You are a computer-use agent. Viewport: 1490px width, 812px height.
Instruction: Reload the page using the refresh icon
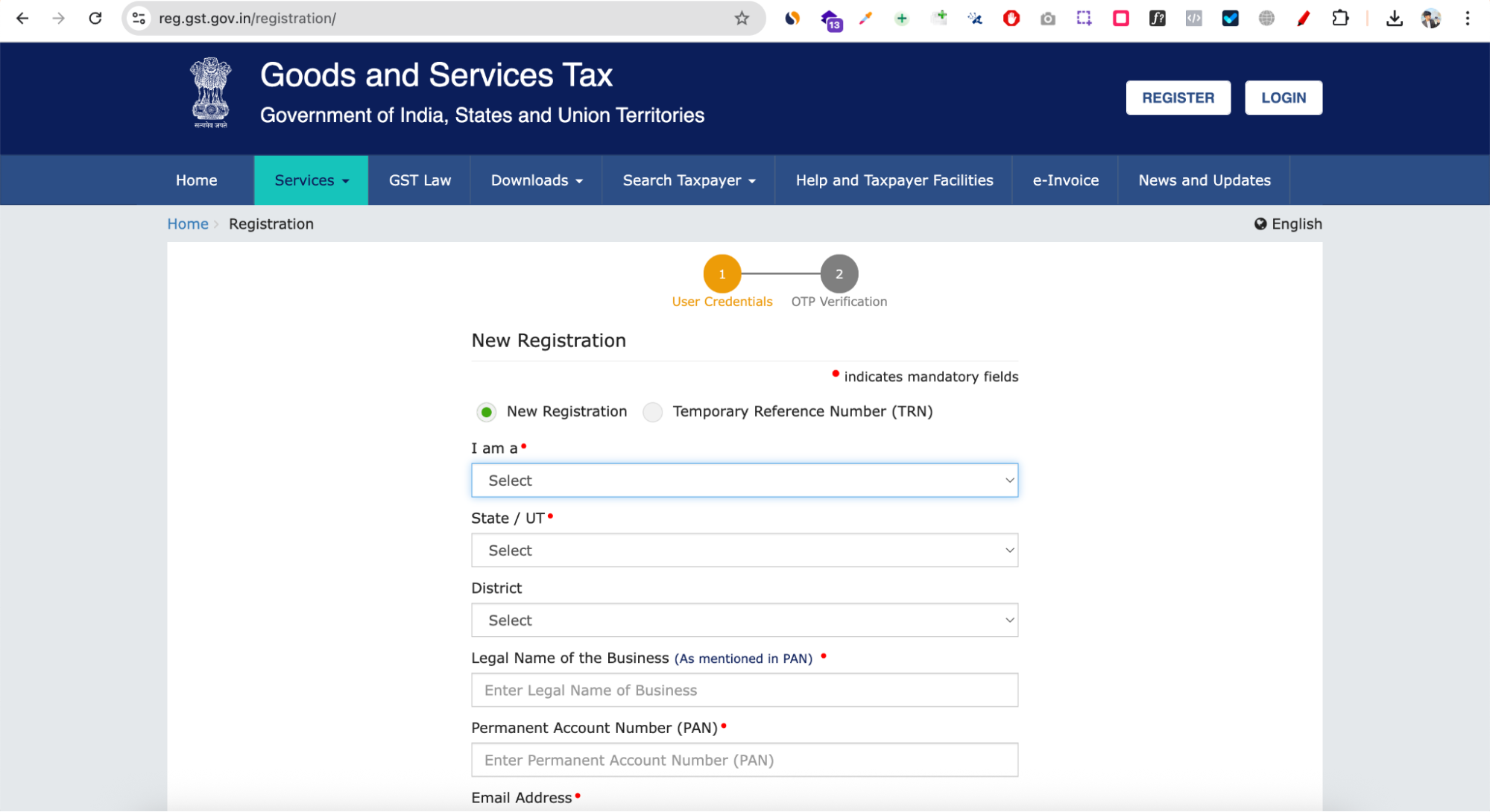click(95, 18)
